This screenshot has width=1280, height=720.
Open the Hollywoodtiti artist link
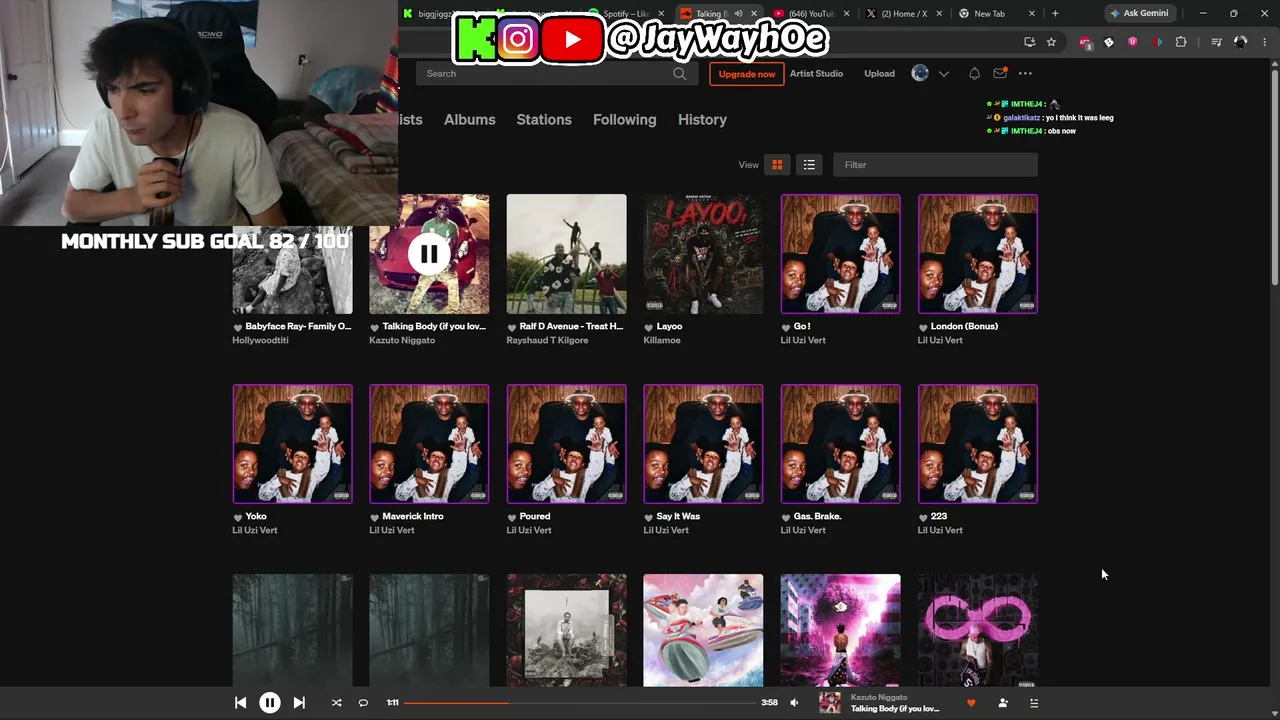(260, 340)
